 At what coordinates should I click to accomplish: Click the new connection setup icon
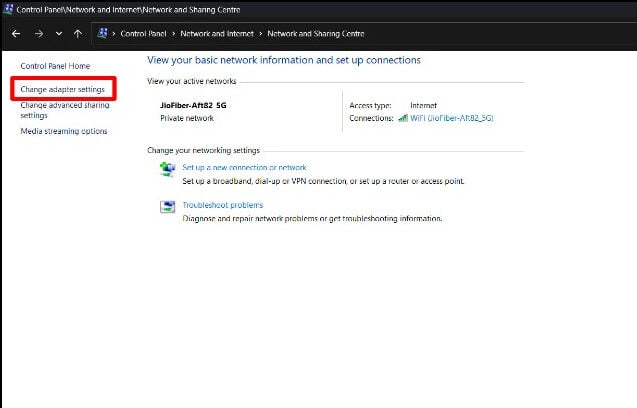[x=167, y=169]
